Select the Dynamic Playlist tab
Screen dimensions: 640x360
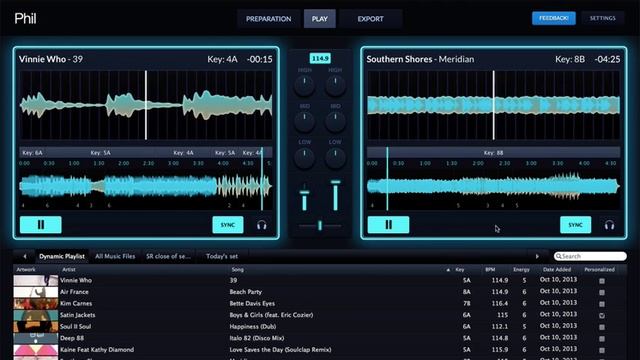click(x=62, y=256)
